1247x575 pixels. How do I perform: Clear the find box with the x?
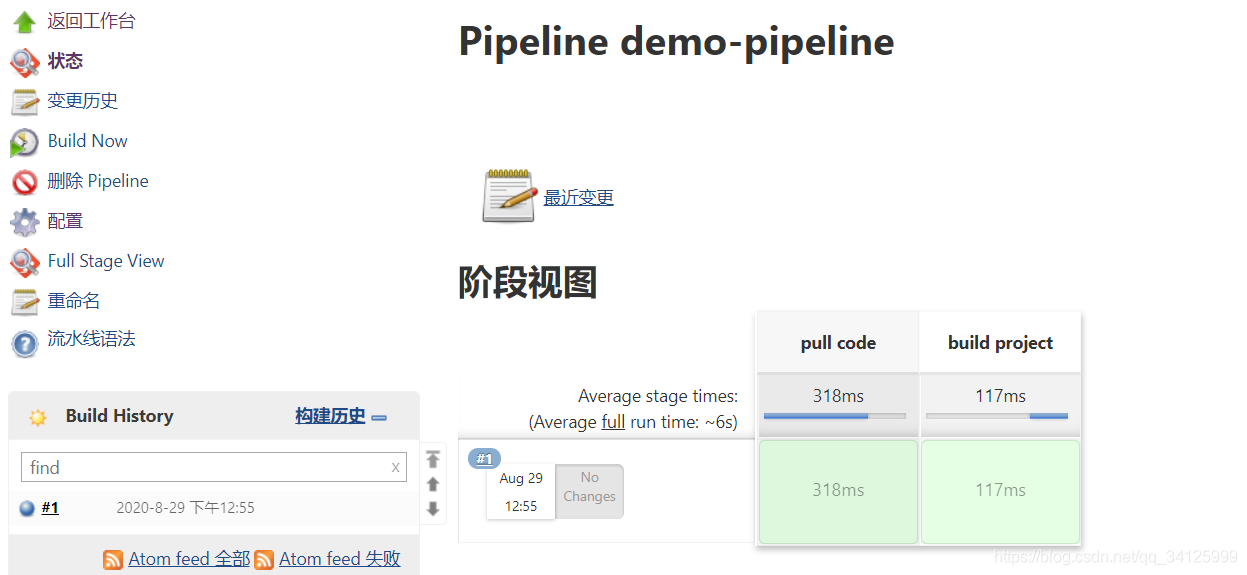click(396, 467)
